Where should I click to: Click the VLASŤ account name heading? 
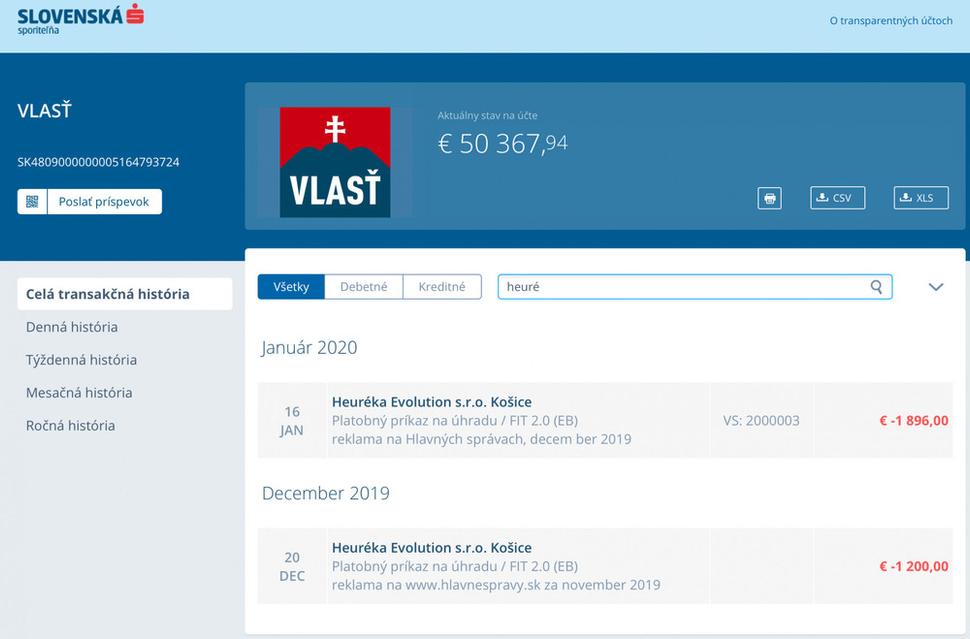click(x=45, y=111)
